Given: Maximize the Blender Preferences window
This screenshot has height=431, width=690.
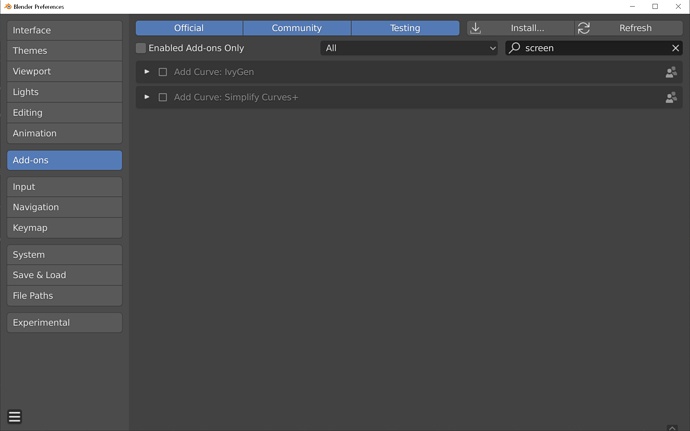Looking at the screenshot, I should (655, 6).
